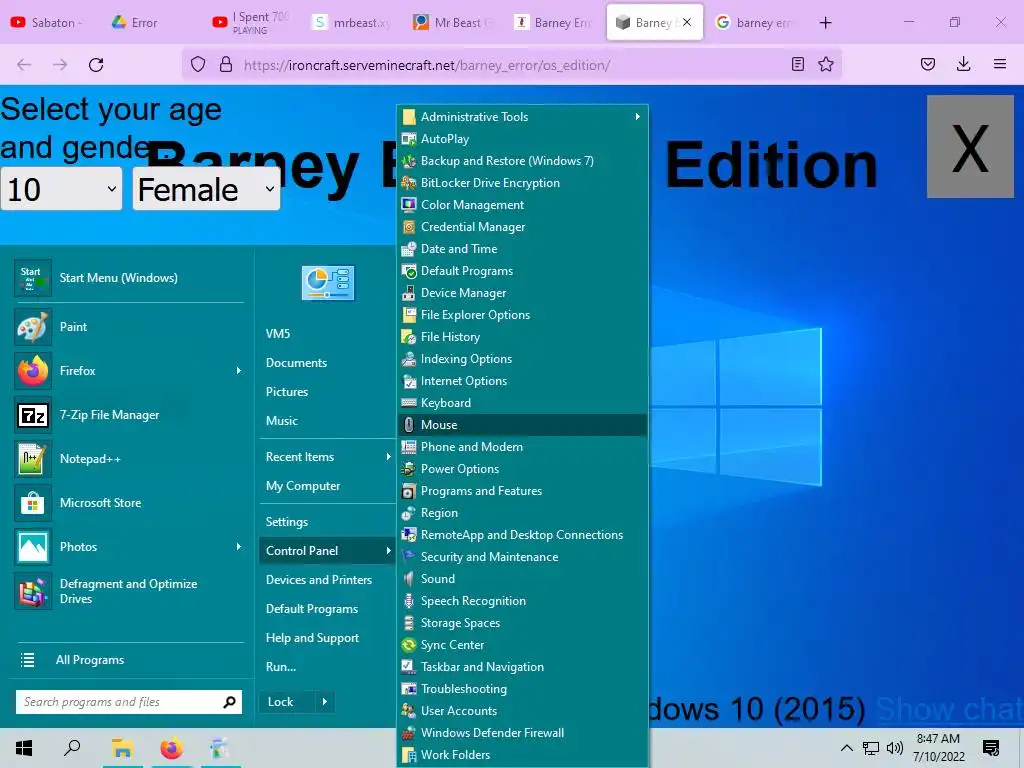
Task: Open taskbar search magnifier
Action: pos(72,748)
